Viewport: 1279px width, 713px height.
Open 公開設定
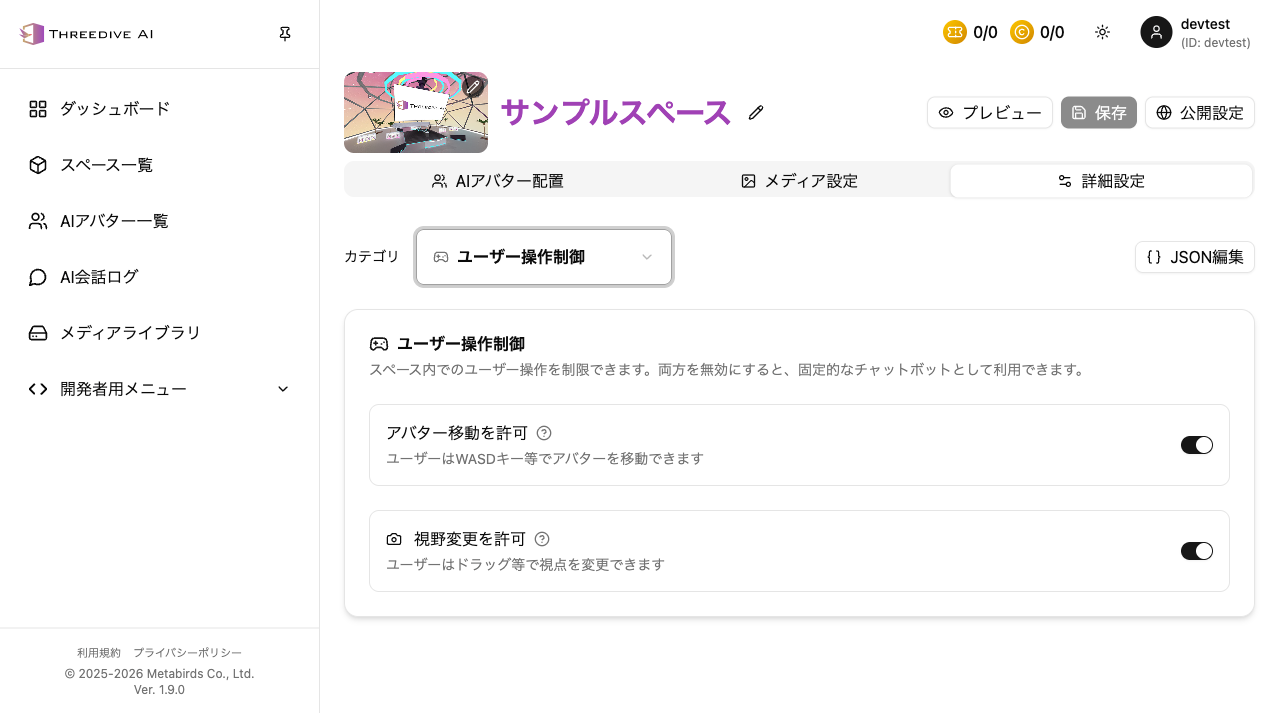[x=1200, y=113]
